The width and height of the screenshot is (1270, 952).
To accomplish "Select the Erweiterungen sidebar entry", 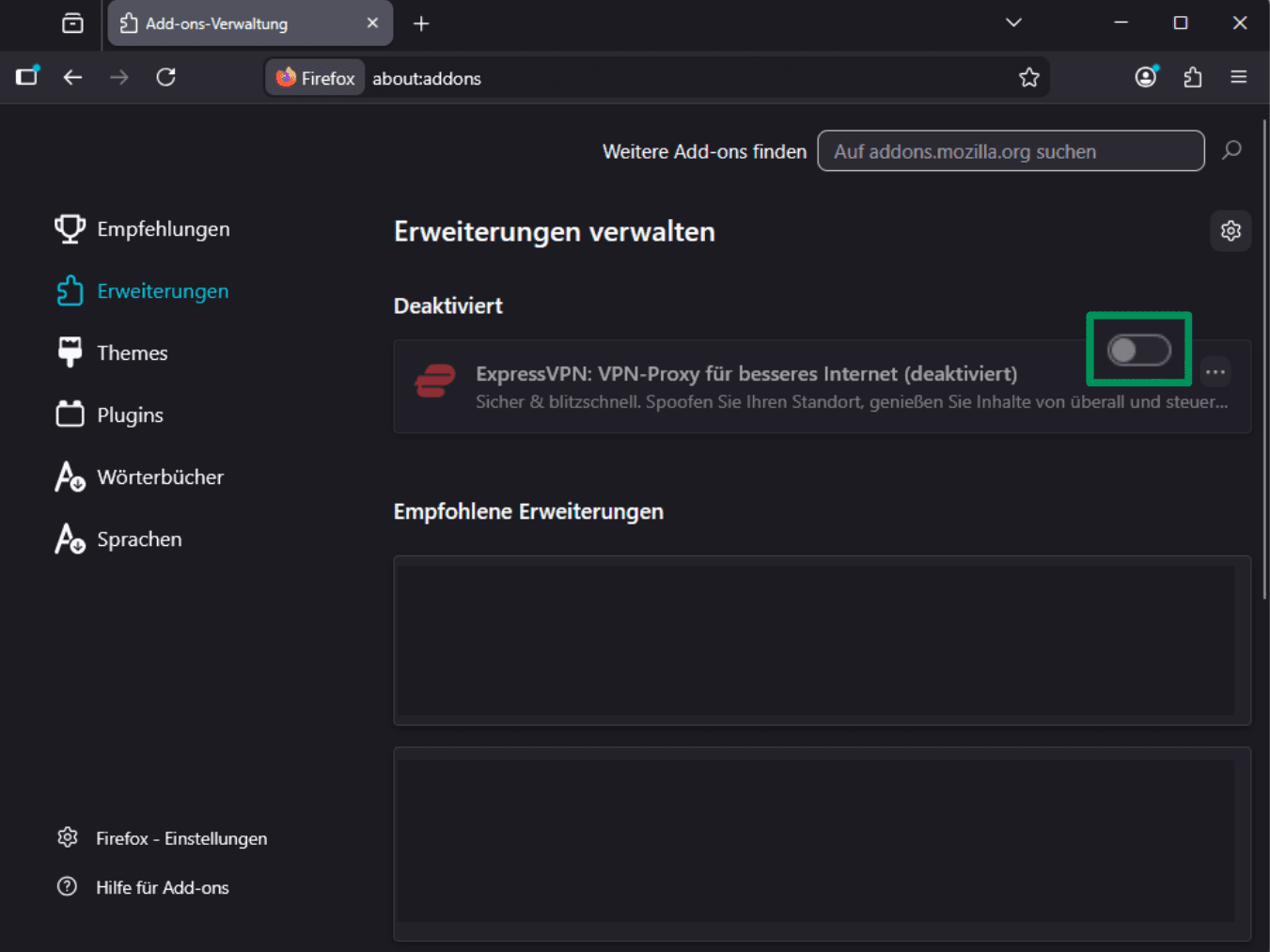I will pos(163,291).
